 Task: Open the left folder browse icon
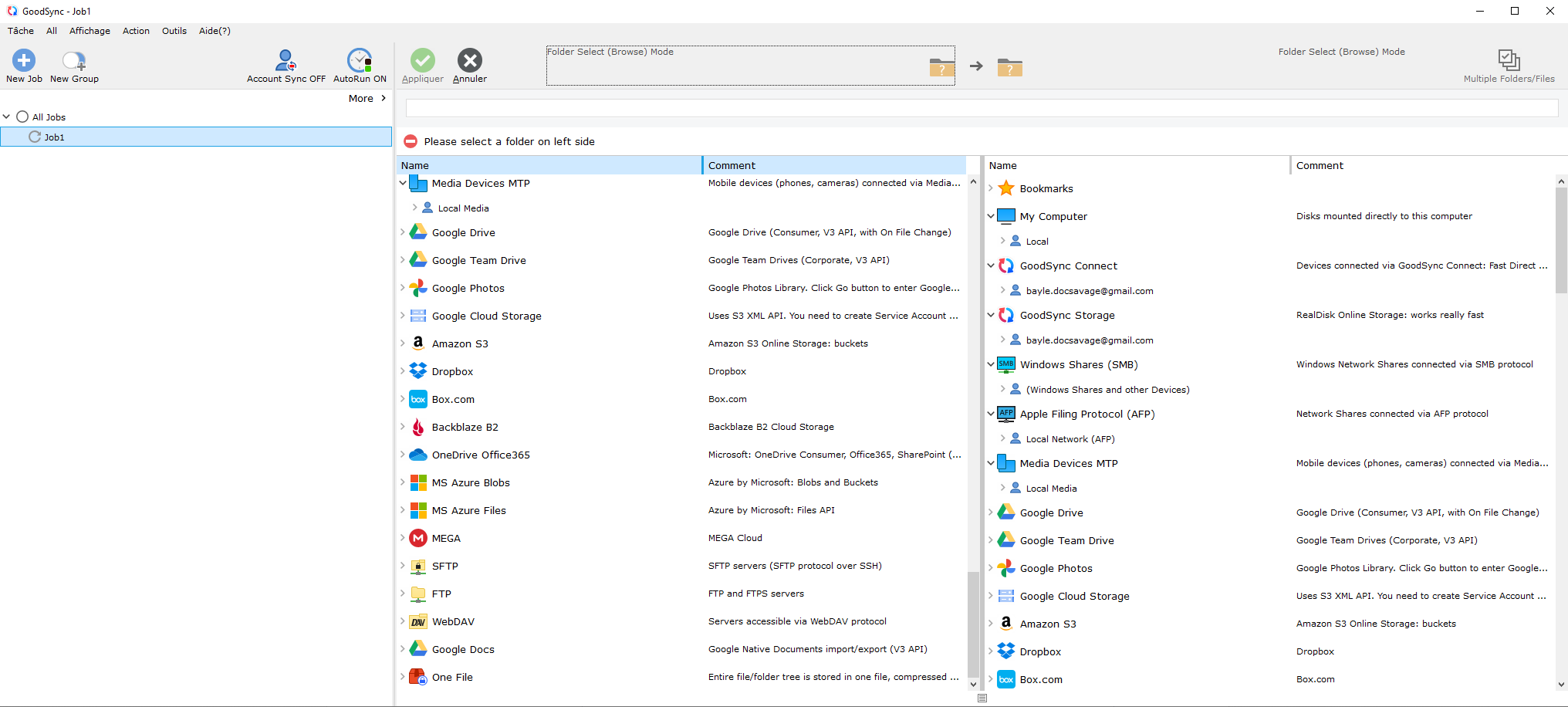point(941,68)
